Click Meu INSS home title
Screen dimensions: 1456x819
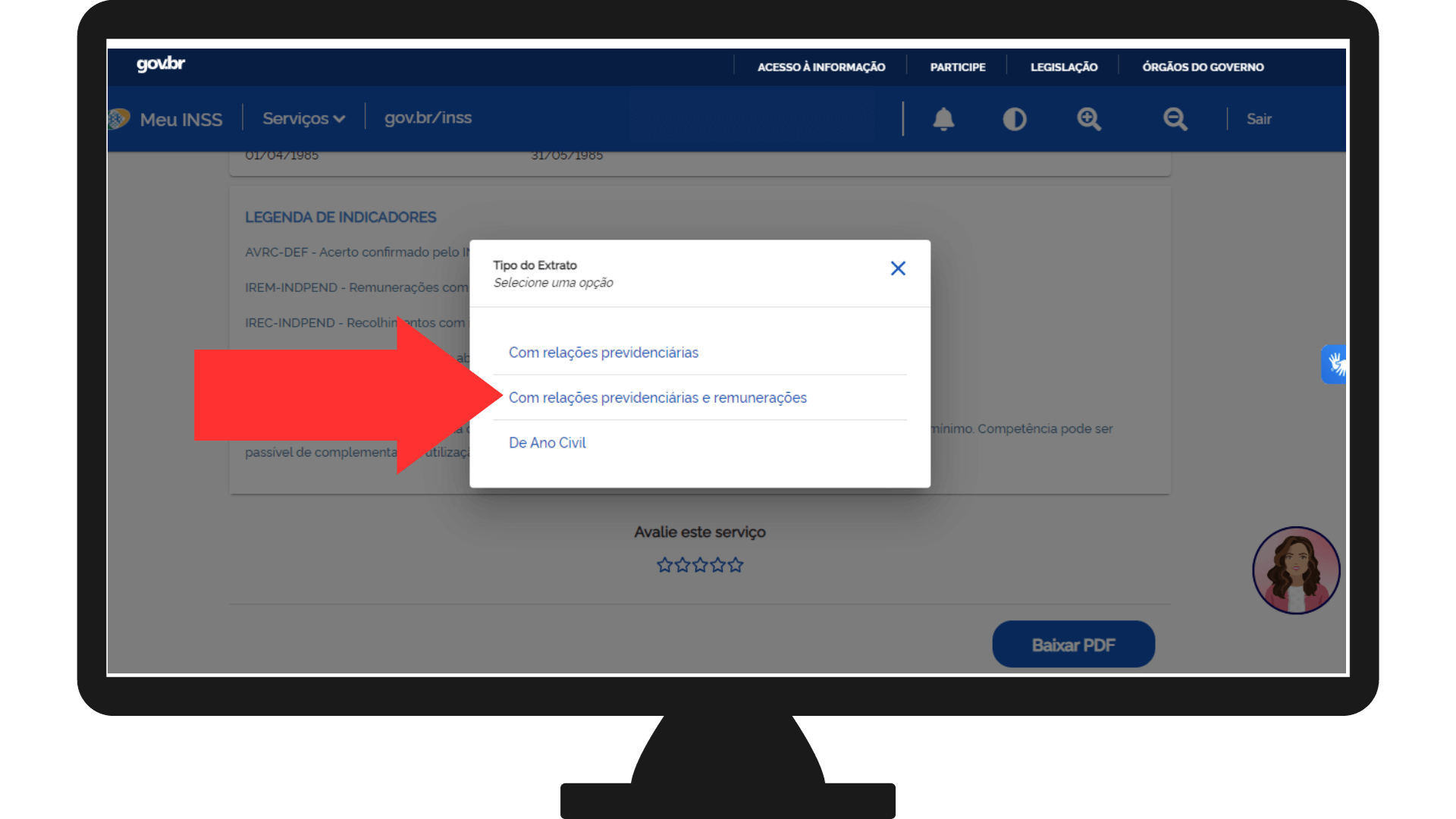pos(180,120)
